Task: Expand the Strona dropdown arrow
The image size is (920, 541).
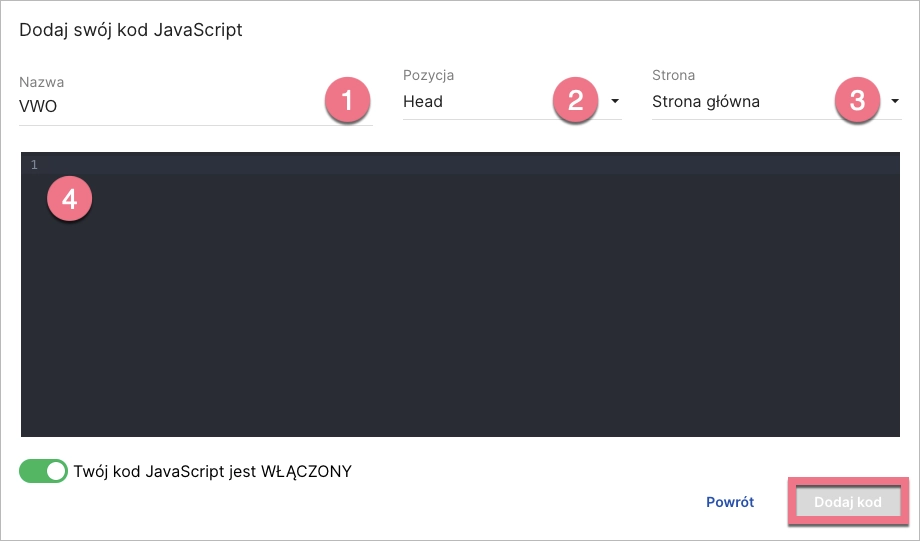Action: coord(895,101)
